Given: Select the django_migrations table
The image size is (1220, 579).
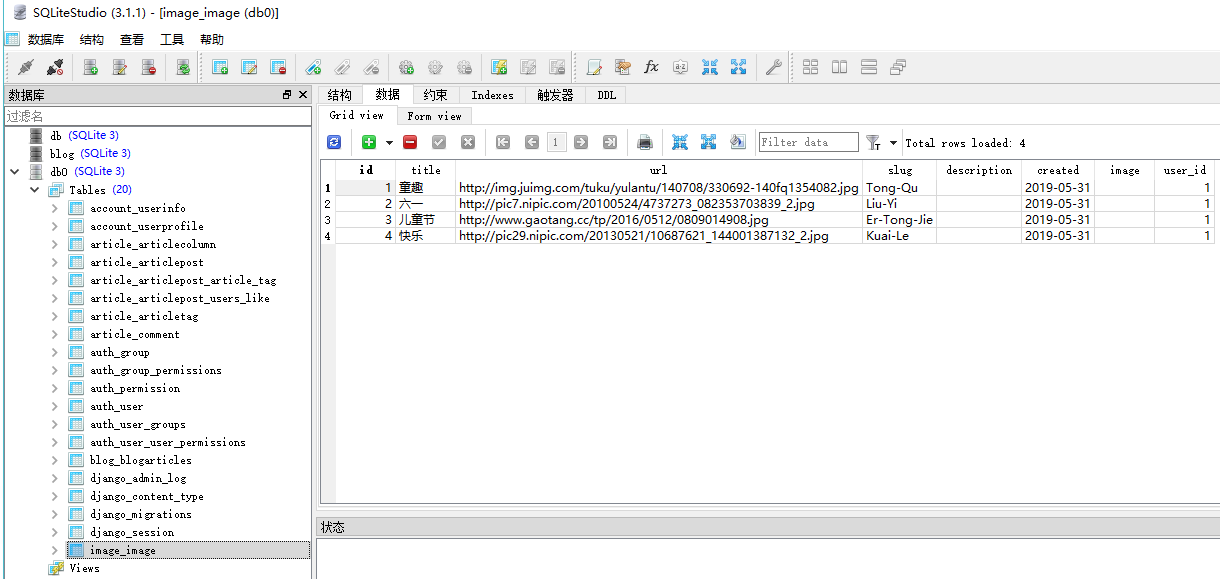Looking at the screenshot, I should pos(141,514).
